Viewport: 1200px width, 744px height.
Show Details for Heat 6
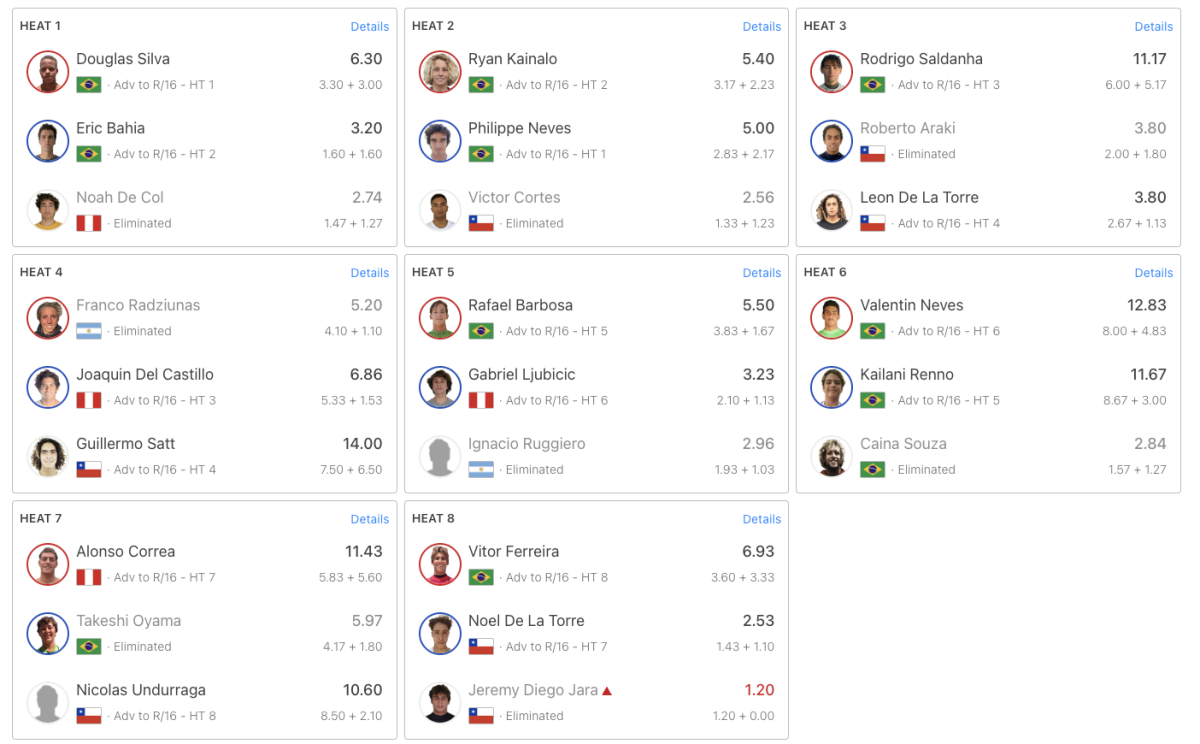point(1153,273)
